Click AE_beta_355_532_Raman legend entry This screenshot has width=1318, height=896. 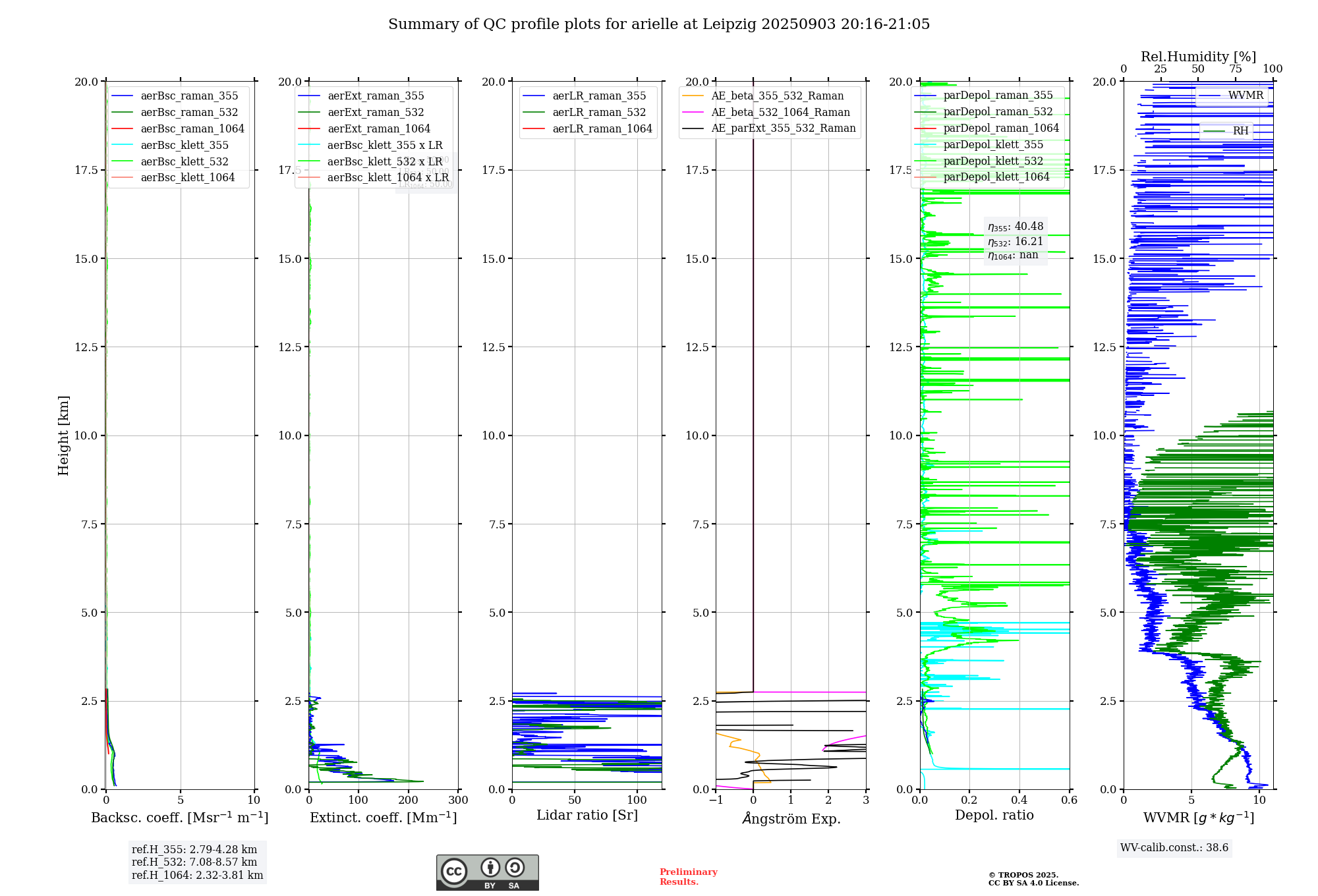coord(777,96)
